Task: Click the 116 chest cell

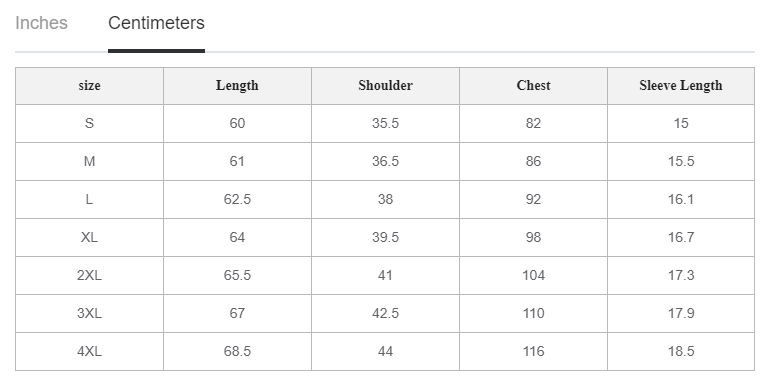Action: click(x=534, y=352)
